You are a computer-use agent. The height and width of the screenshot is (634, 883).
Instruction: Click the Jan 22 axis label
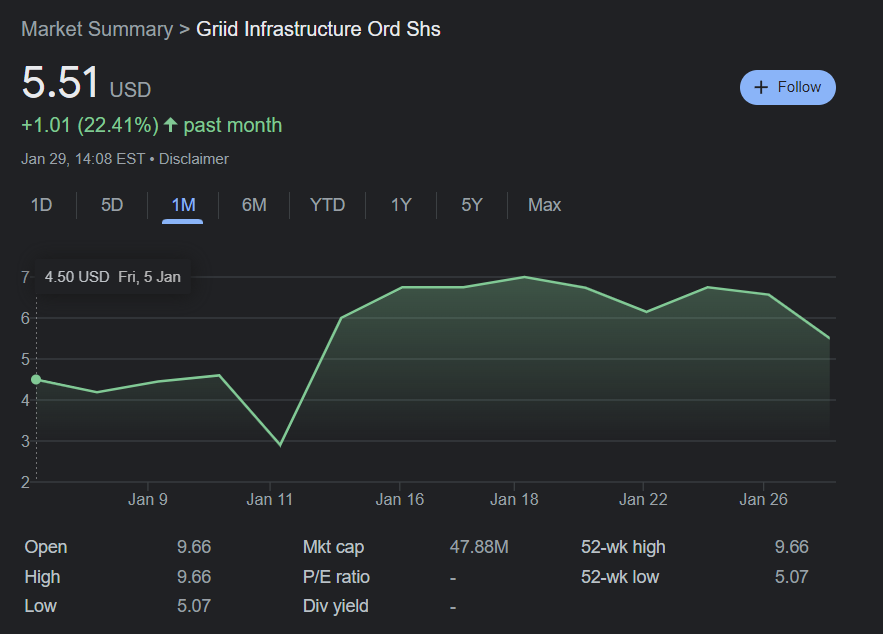tap(643, 499)
